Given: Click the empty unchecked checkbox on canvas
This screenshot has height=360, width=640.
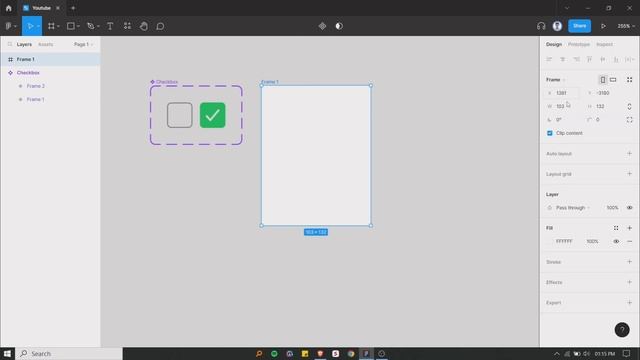Looking at the screenshot, I should (180, 115).
